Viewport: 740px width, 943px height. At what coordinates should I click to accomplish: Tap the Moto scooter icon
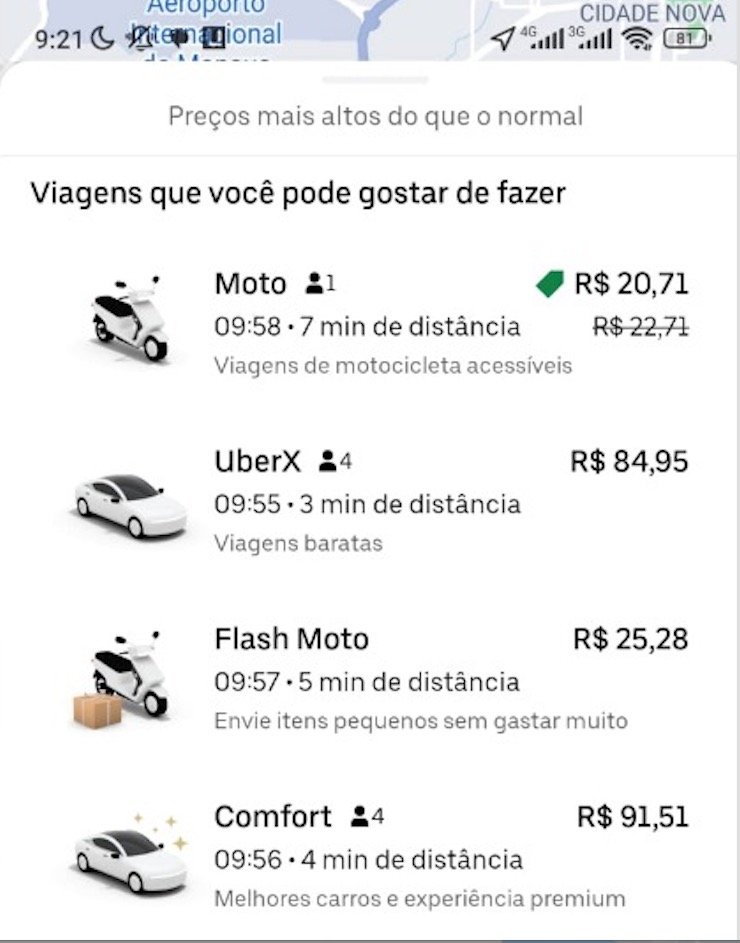coord(130,318)
